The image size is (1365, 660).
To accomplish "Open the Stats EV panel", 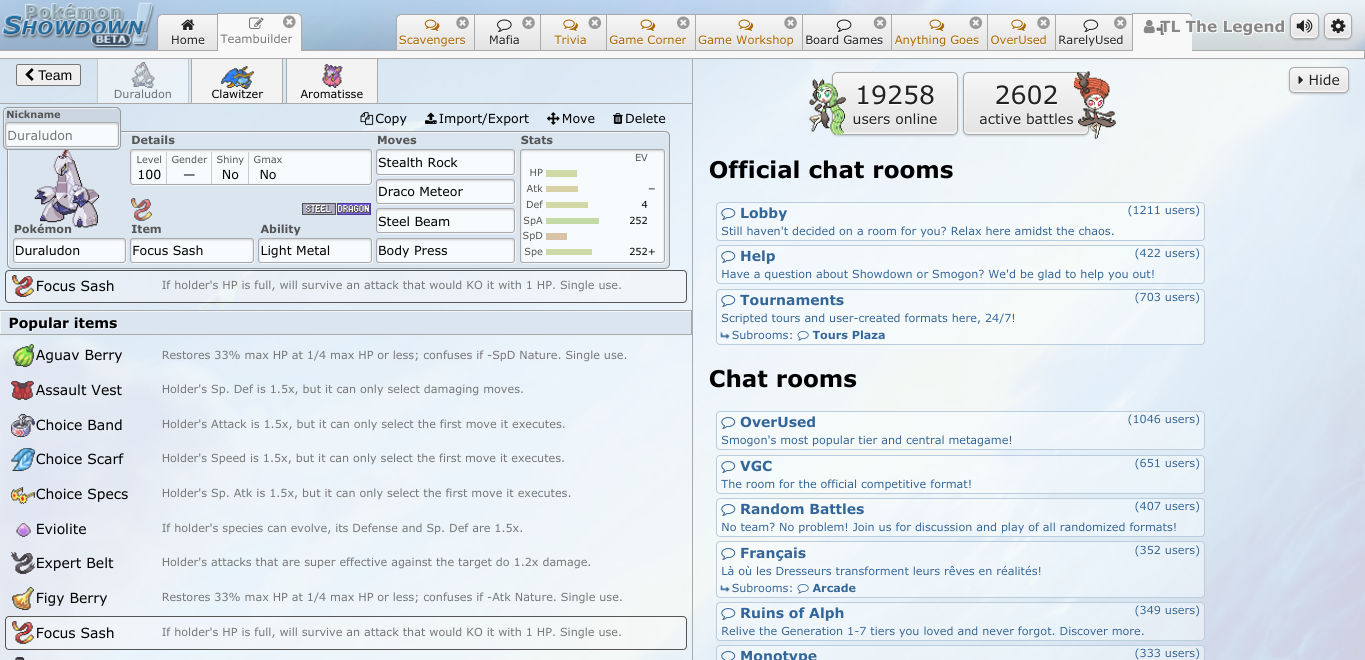I will point(591,206).
